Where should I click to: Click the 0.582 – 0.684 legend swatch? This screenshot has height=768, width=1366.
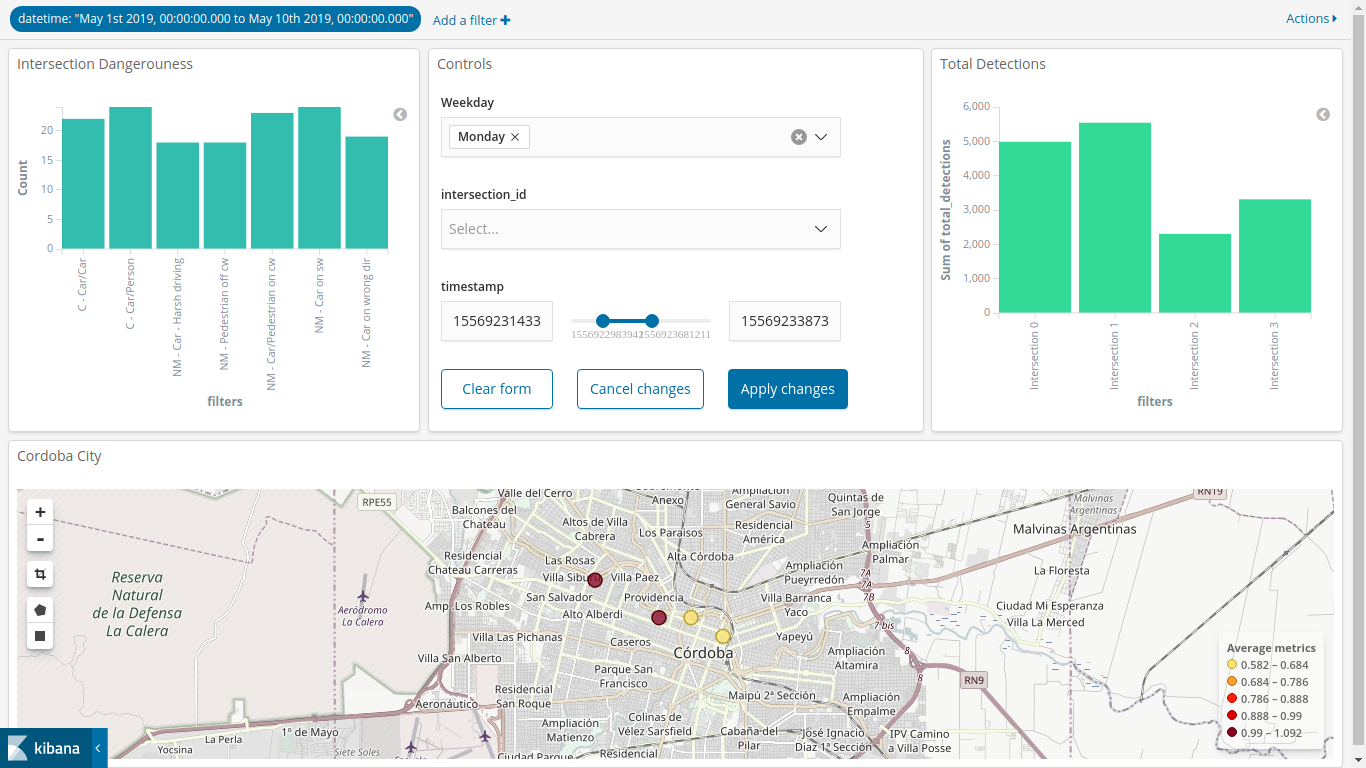tap(1232, 665)
